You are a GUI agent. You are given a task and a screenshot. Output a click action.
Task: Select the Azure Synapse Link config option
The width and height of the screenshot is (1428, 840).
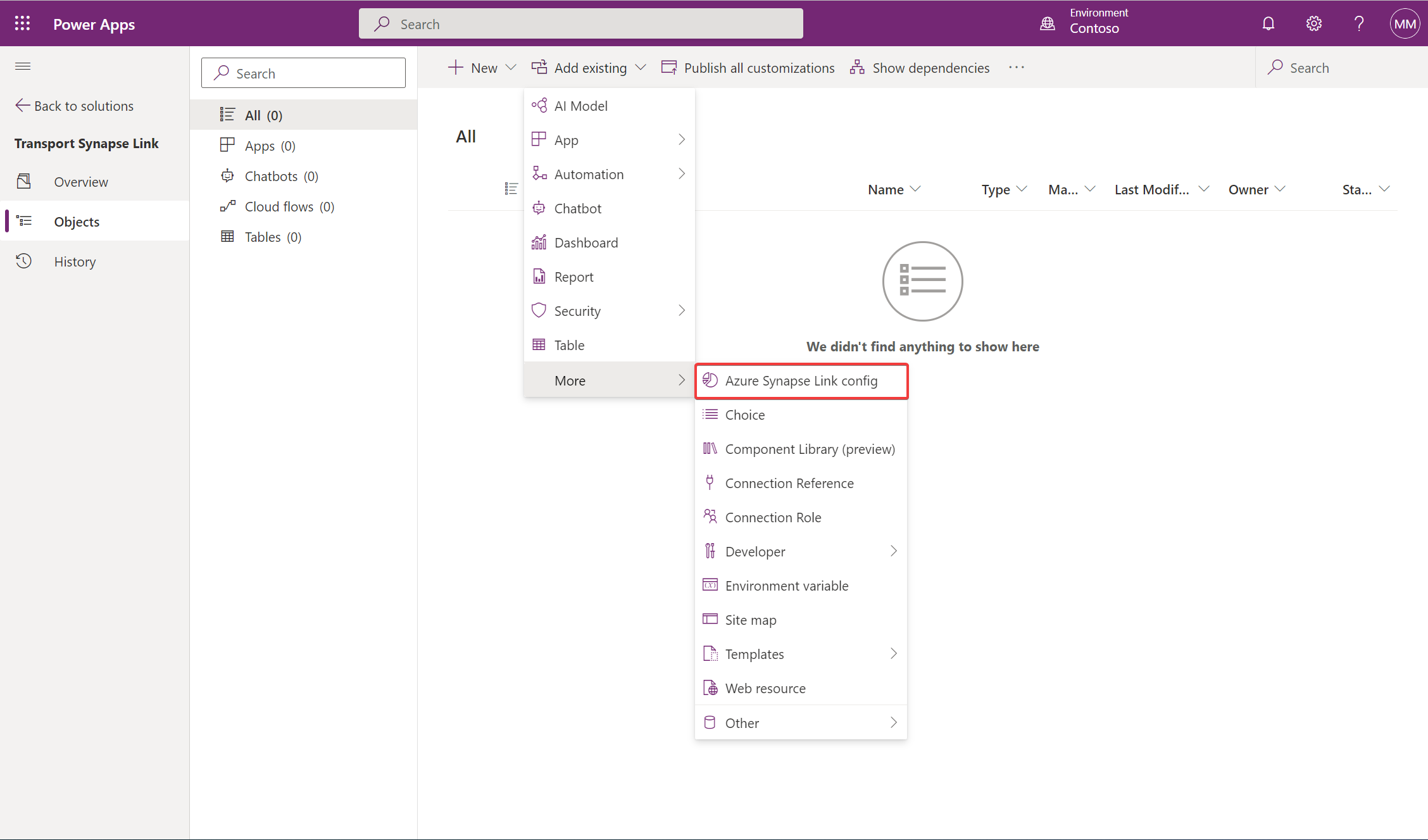click(x=801, y=380)
